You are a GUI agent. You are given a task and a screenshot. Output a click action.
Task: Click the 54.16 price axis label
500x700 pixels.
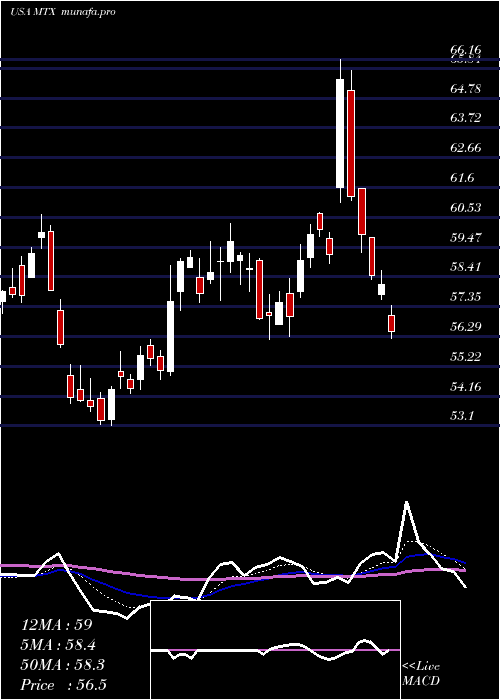tap(466, 386)
